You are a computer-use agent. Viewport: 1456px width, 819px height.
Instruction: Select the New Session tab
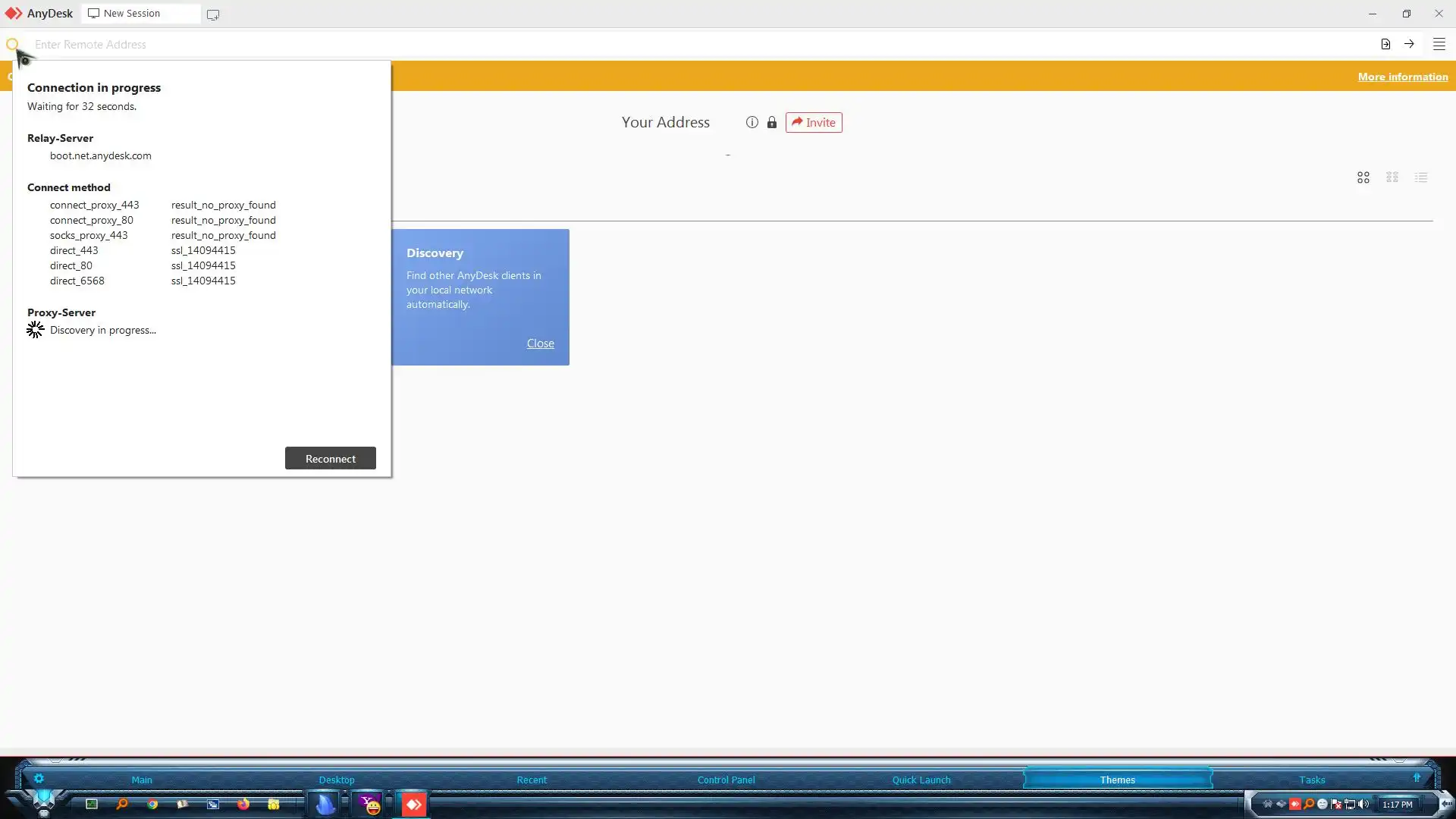point(140,14)
